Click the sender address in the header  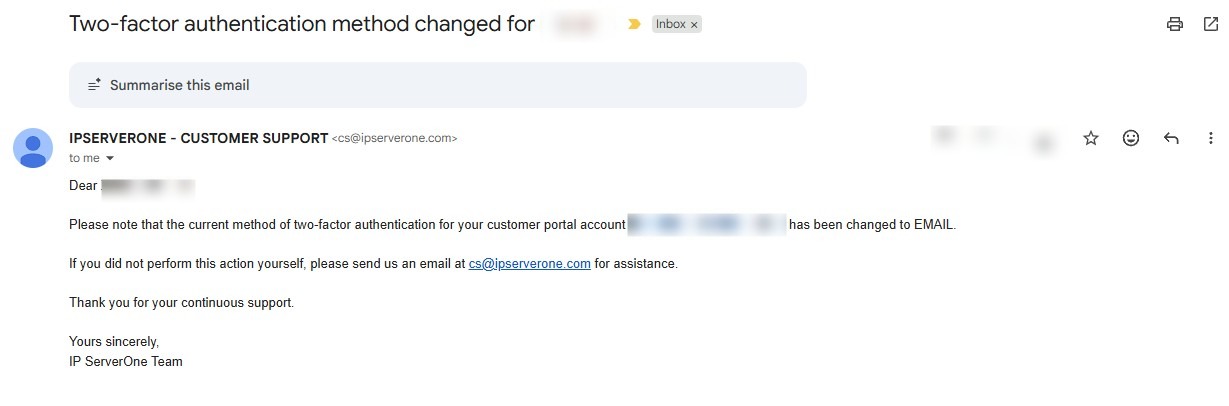point(395,139)
